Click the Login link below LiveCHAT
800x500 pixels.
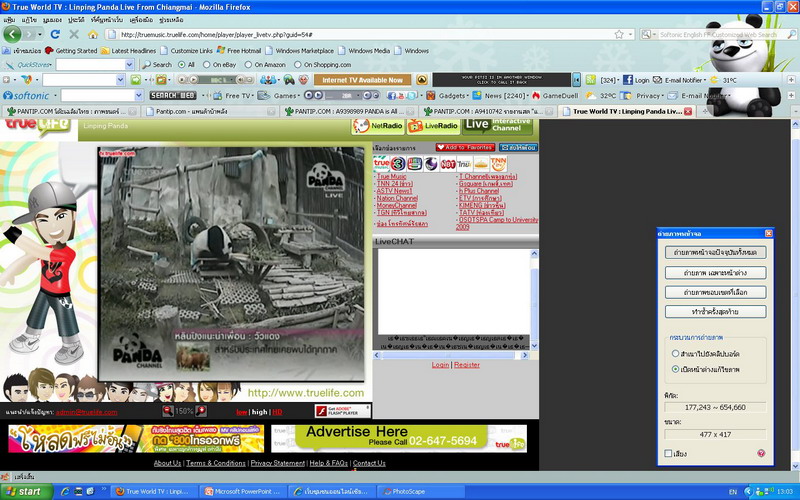point(440,365)
